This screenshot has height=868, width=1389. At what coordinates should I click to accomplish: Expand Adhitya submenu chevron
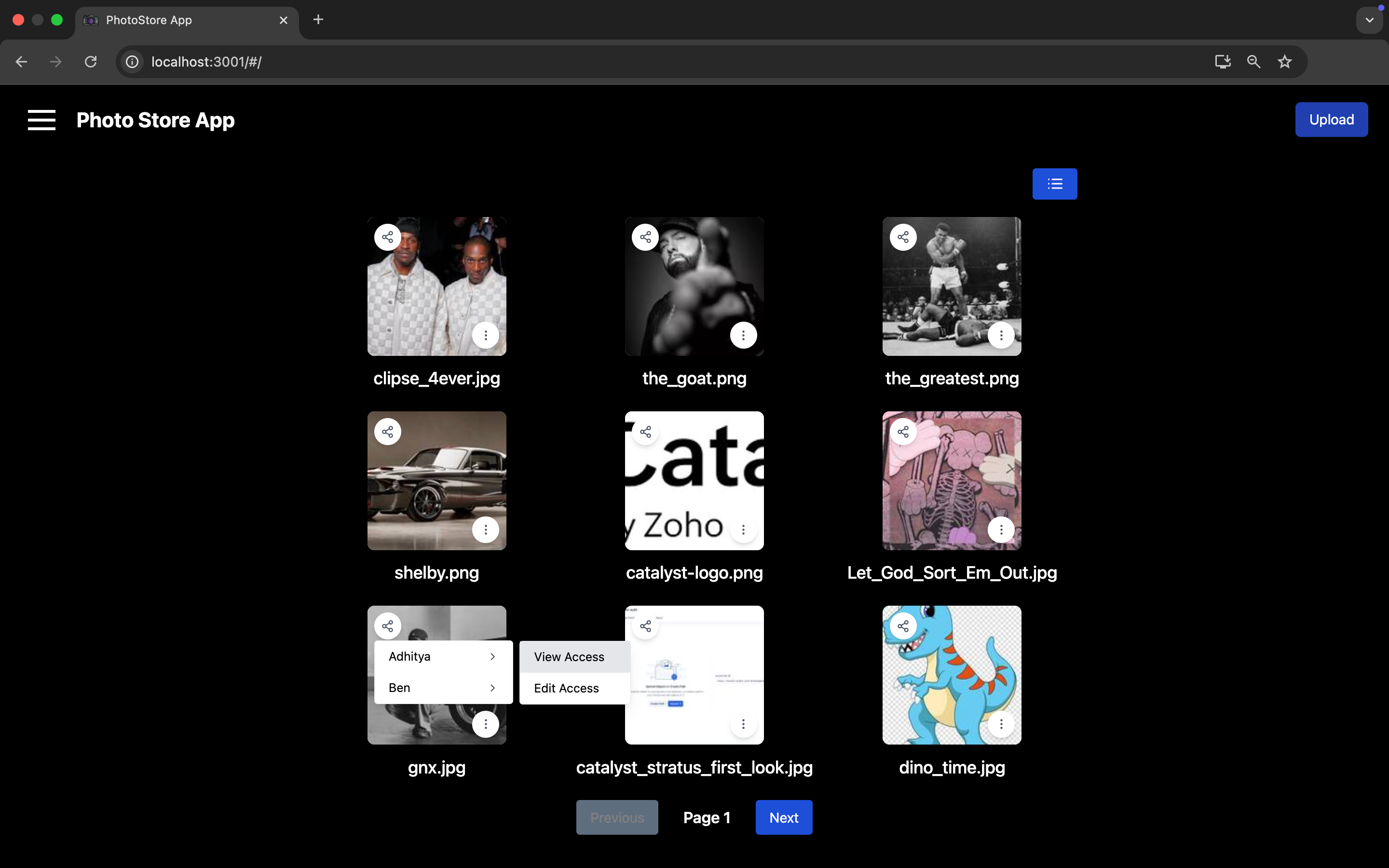[x=492, y=656]
